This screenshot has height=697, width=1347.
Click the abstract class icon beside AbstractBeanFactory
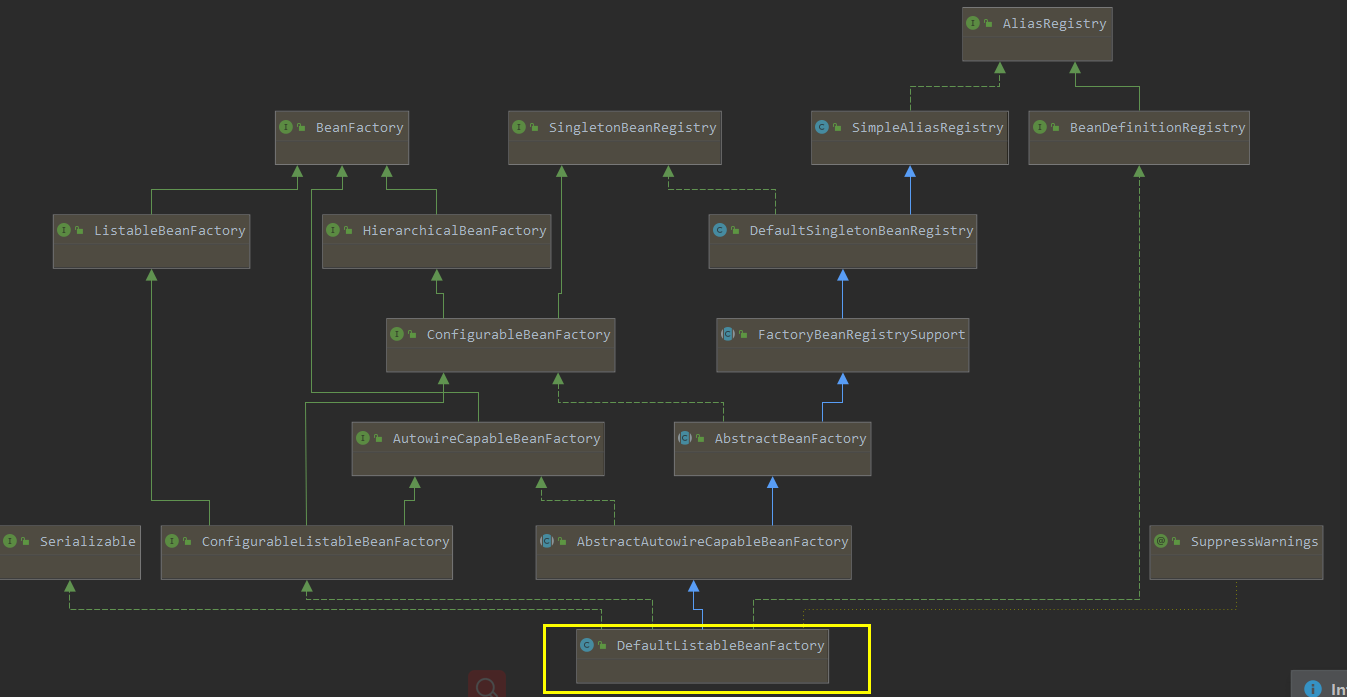(685, 438)
